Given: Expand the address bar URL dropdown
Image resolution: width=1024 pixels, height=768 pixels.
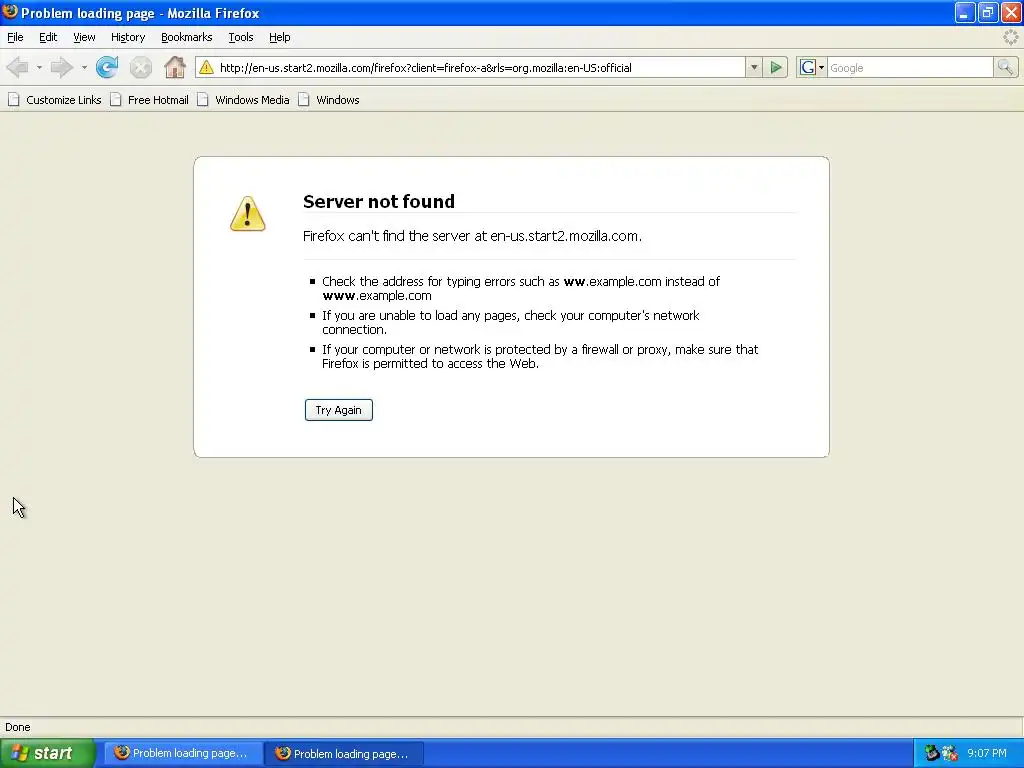Looking at the screenshot, I should [x=754, y=67].
